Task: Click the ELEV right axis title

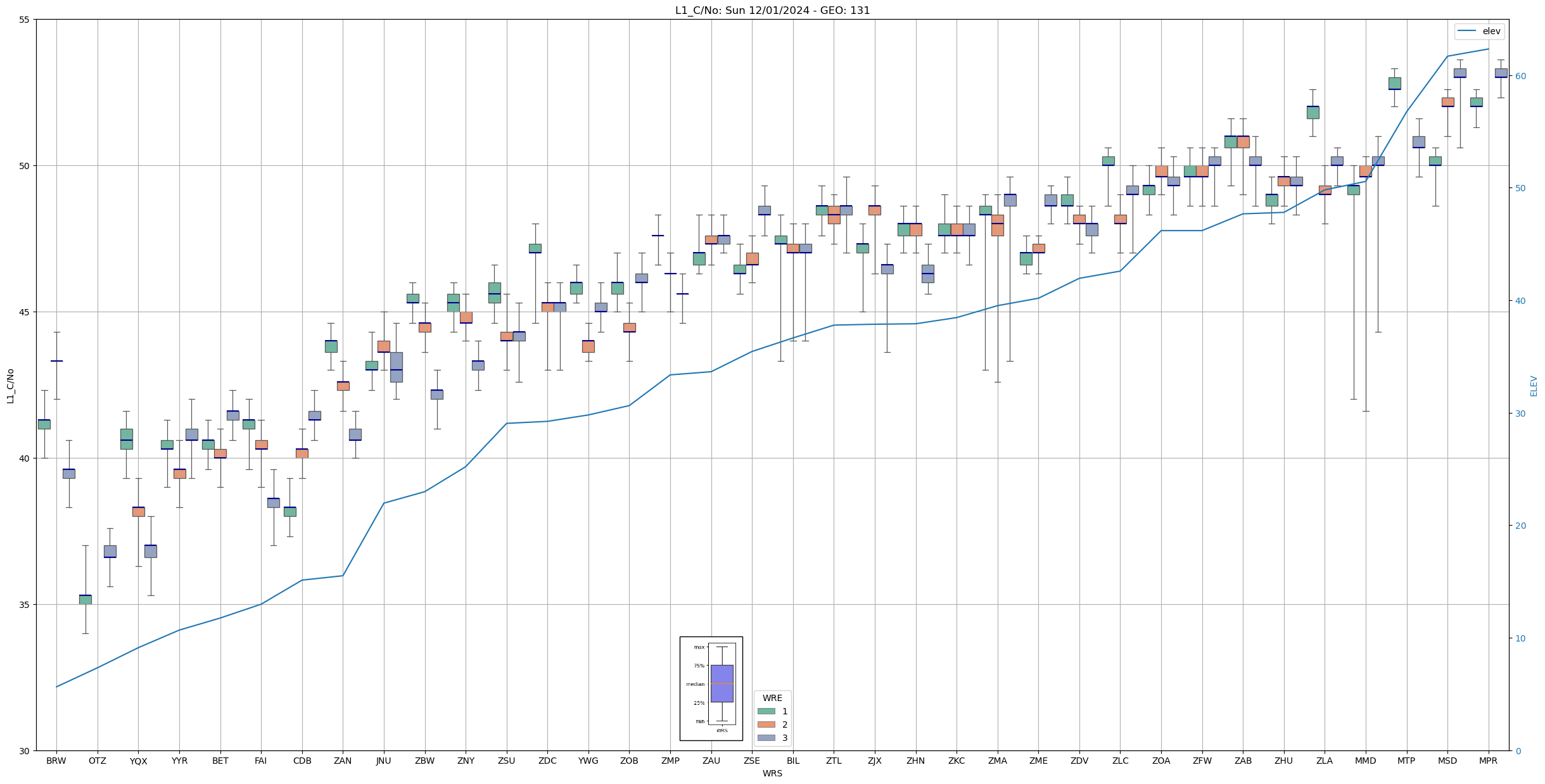Action: pos(1534,385)
